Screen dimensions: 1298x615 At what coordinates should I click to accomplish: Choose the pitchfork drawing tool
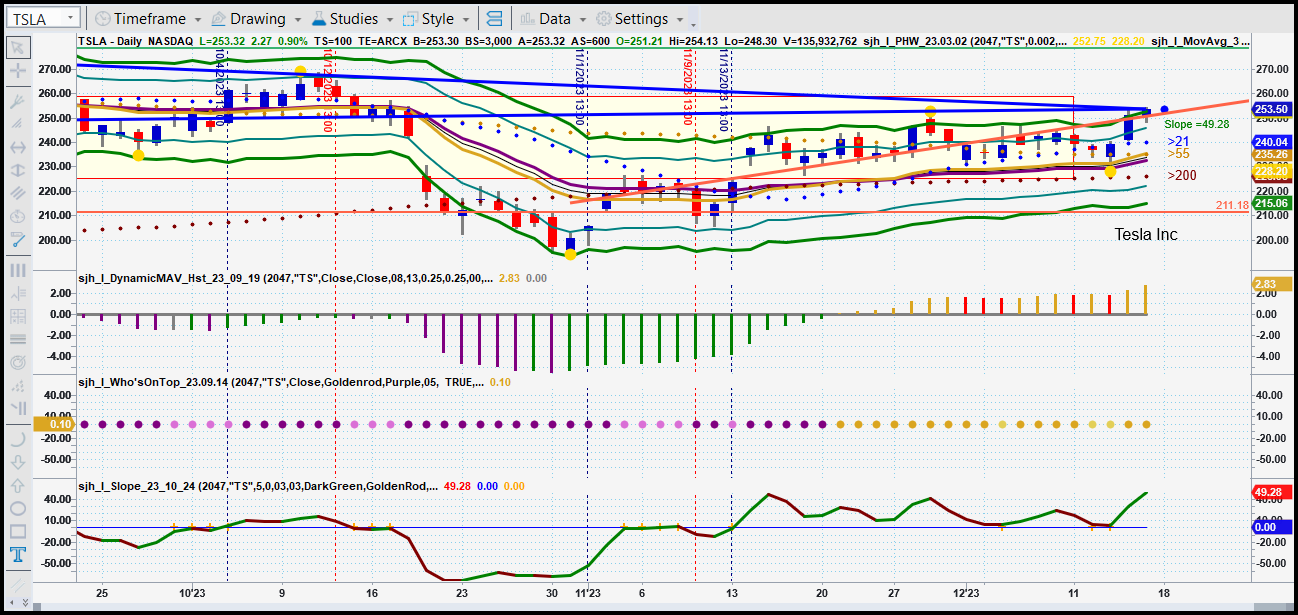click(17, 101)
